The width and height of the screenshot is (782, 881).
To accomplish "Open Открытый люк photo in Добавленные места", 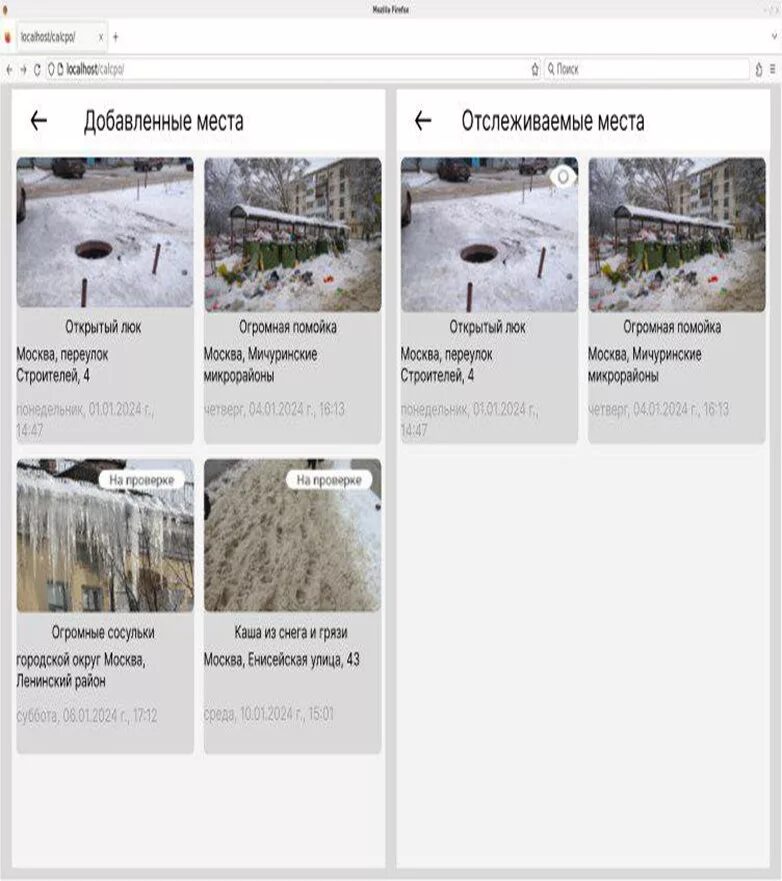I will point(105,233).
